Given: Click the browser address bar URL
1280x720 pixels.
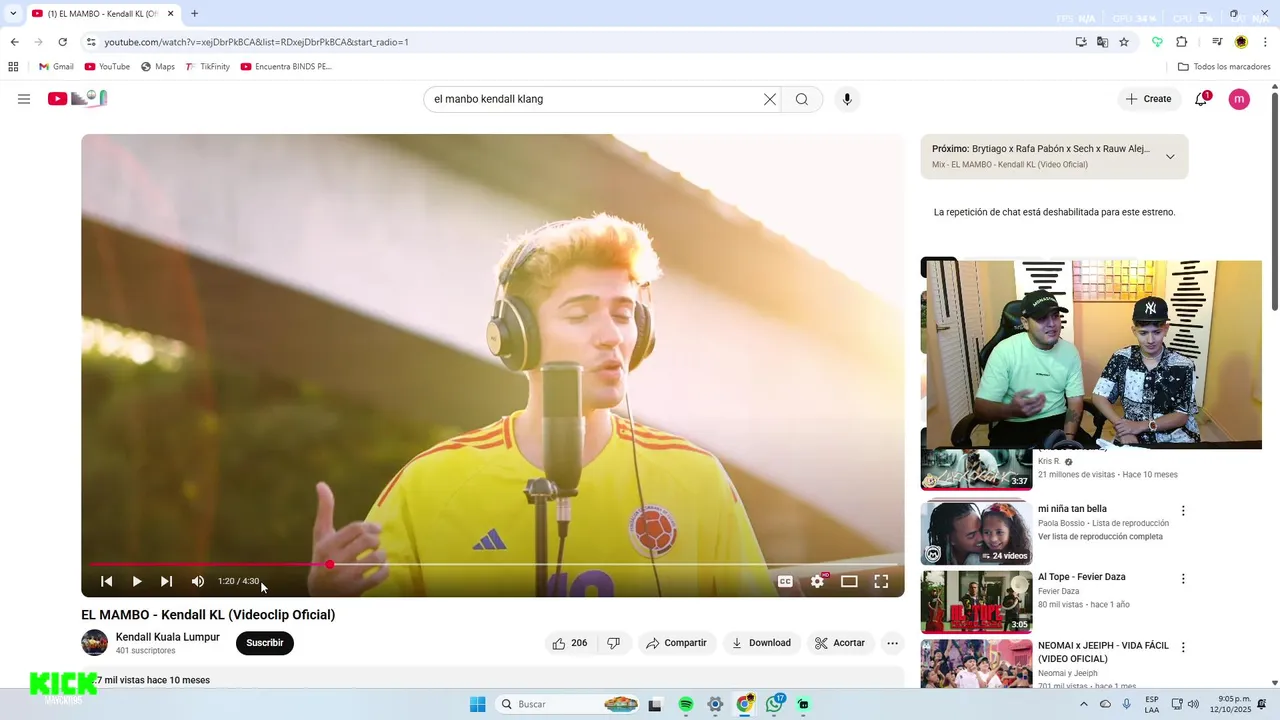Looking at the screenshot, I should pos(256,42).
